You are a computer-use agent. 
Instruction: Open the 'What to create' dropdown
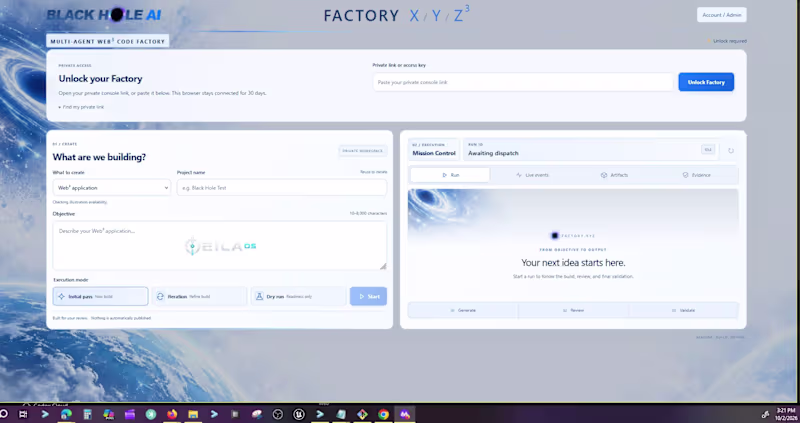tap(112, 188)
